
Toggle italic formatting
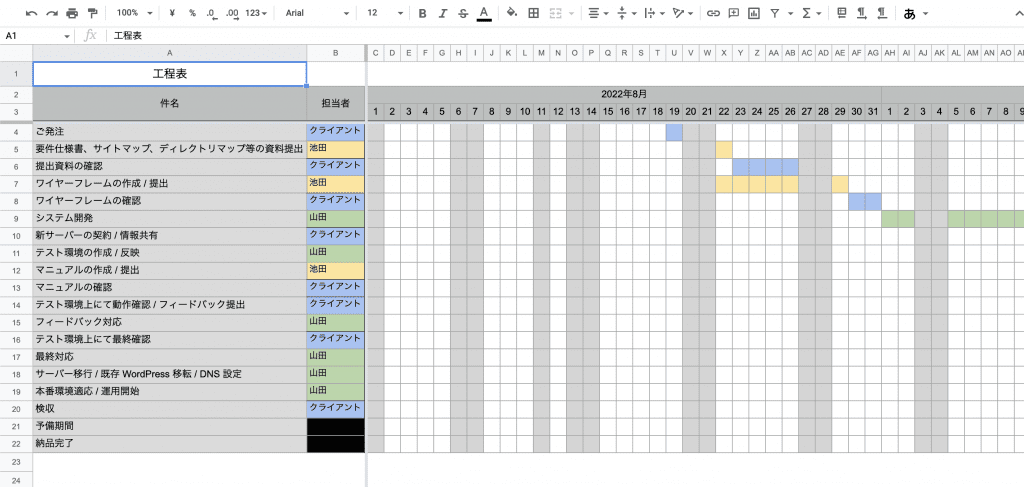443,13
